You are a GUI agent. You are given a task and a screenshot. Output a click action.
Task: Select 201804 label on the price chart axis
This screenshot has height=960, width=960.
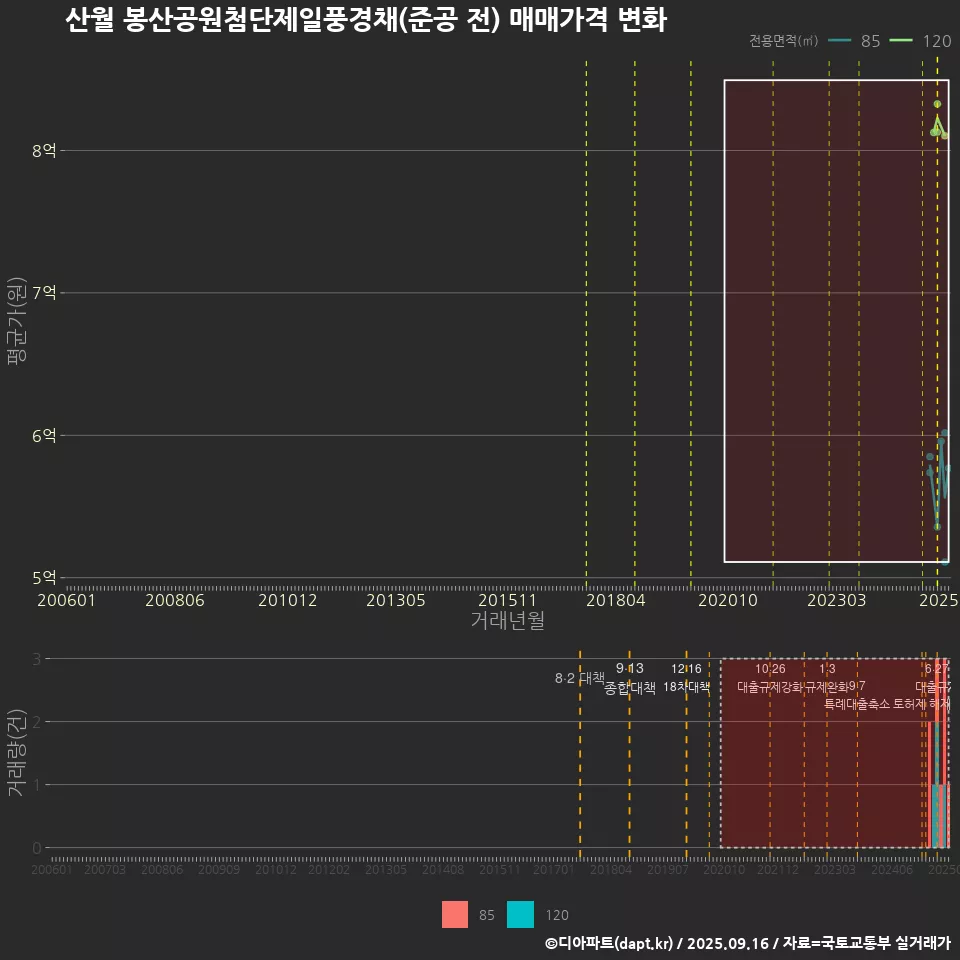coord(616,600)
